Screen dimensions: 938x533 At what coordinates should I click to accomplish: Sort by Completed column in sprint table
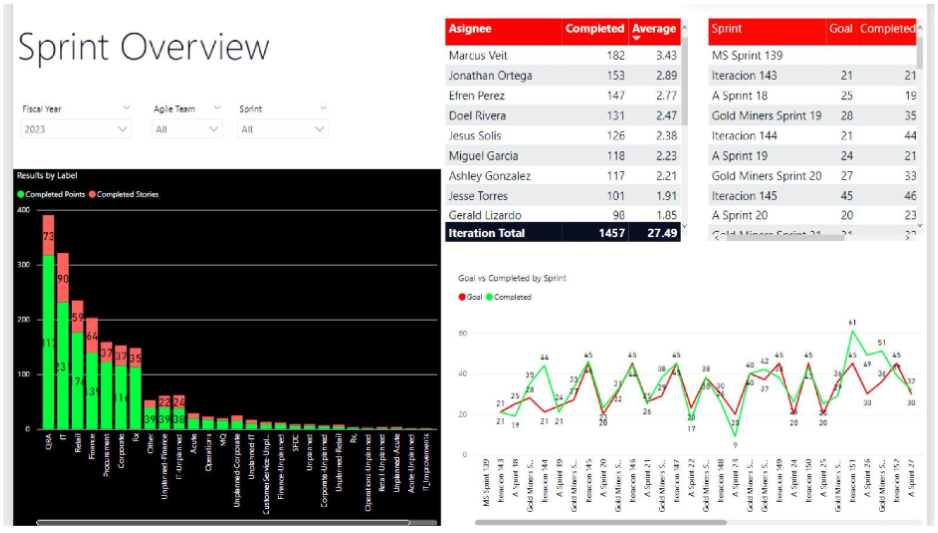click(x=887, y=32)
